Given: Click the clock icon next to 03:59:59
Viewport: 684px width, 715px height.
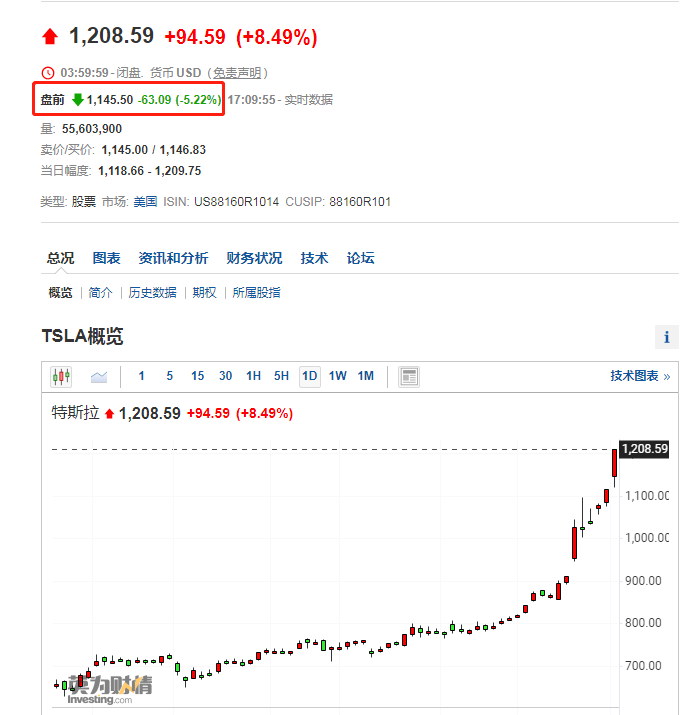Looking at the screenshot, I should point(48,73).
